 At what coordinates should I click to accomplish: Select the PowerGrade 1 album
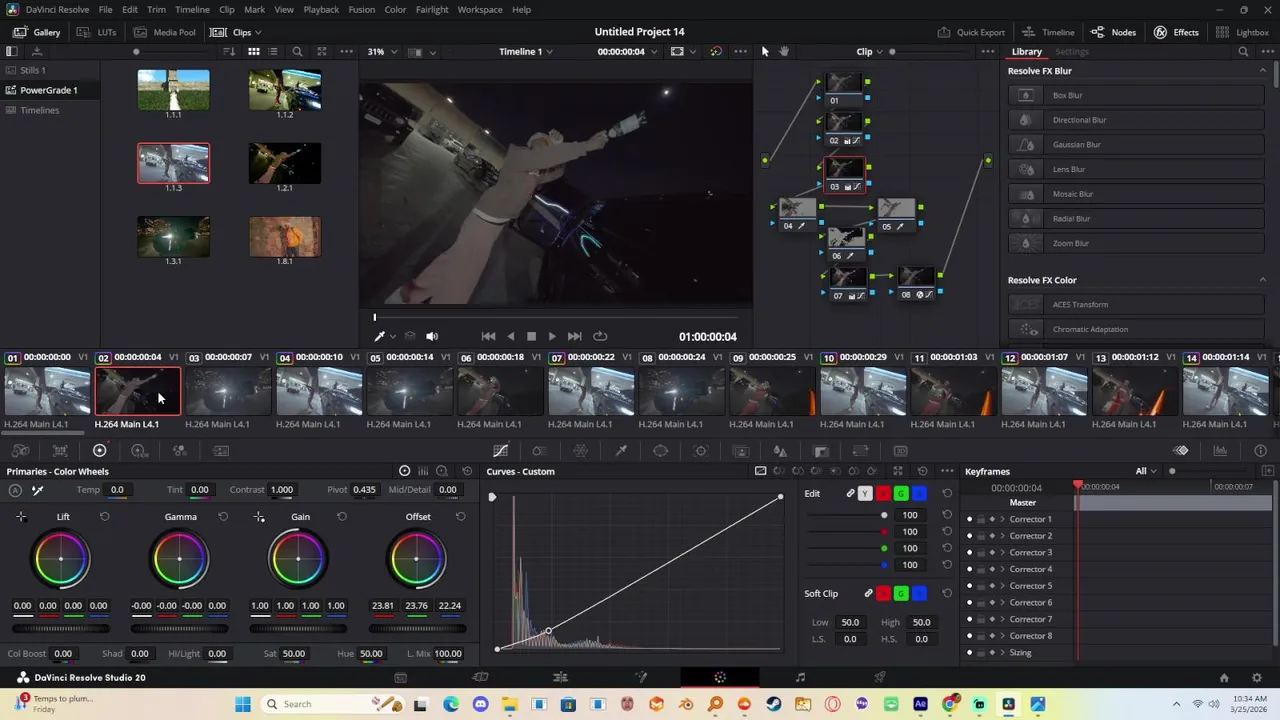click(x=49, y=90)
